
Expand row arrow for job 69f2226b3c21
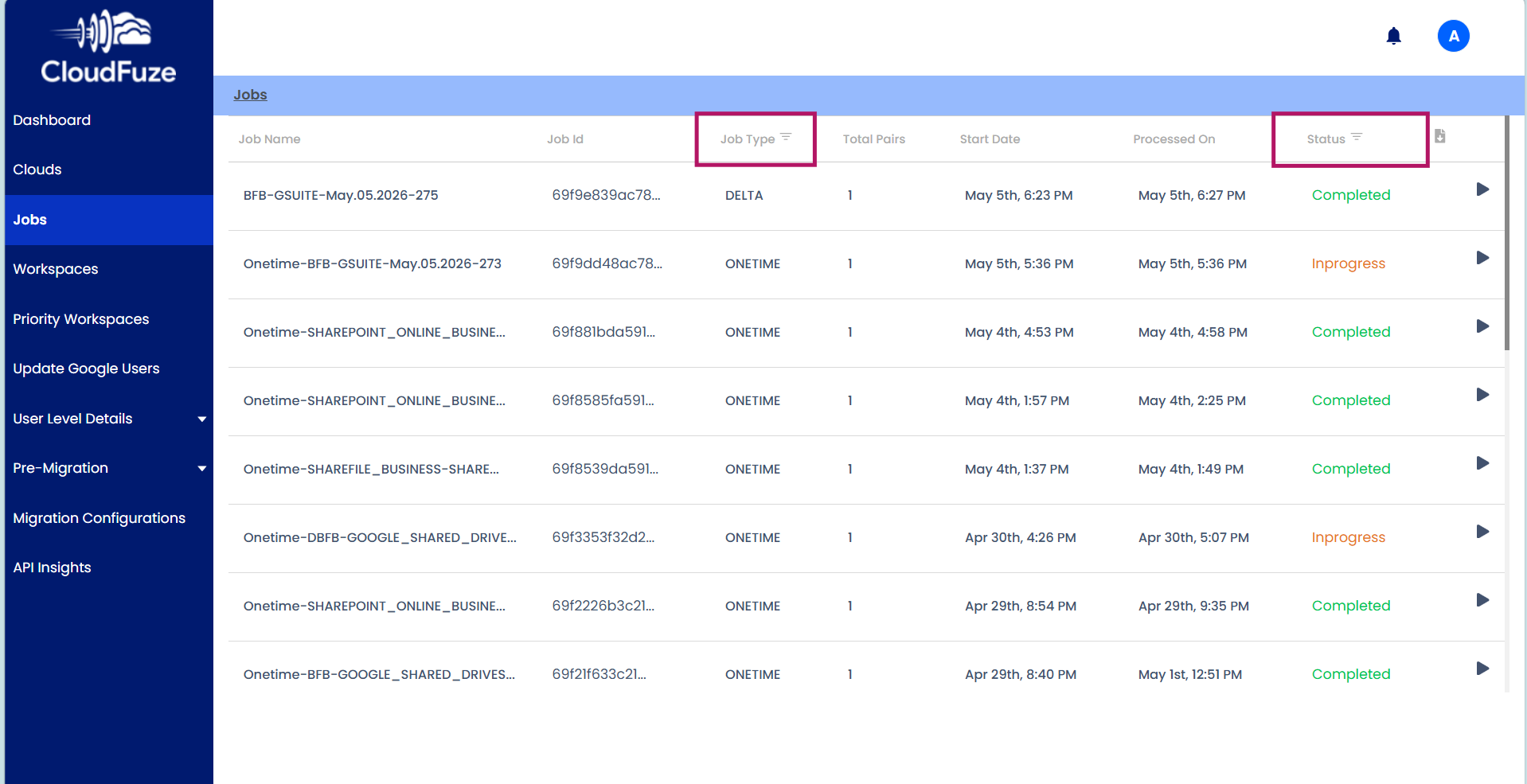coord(1482,600)
